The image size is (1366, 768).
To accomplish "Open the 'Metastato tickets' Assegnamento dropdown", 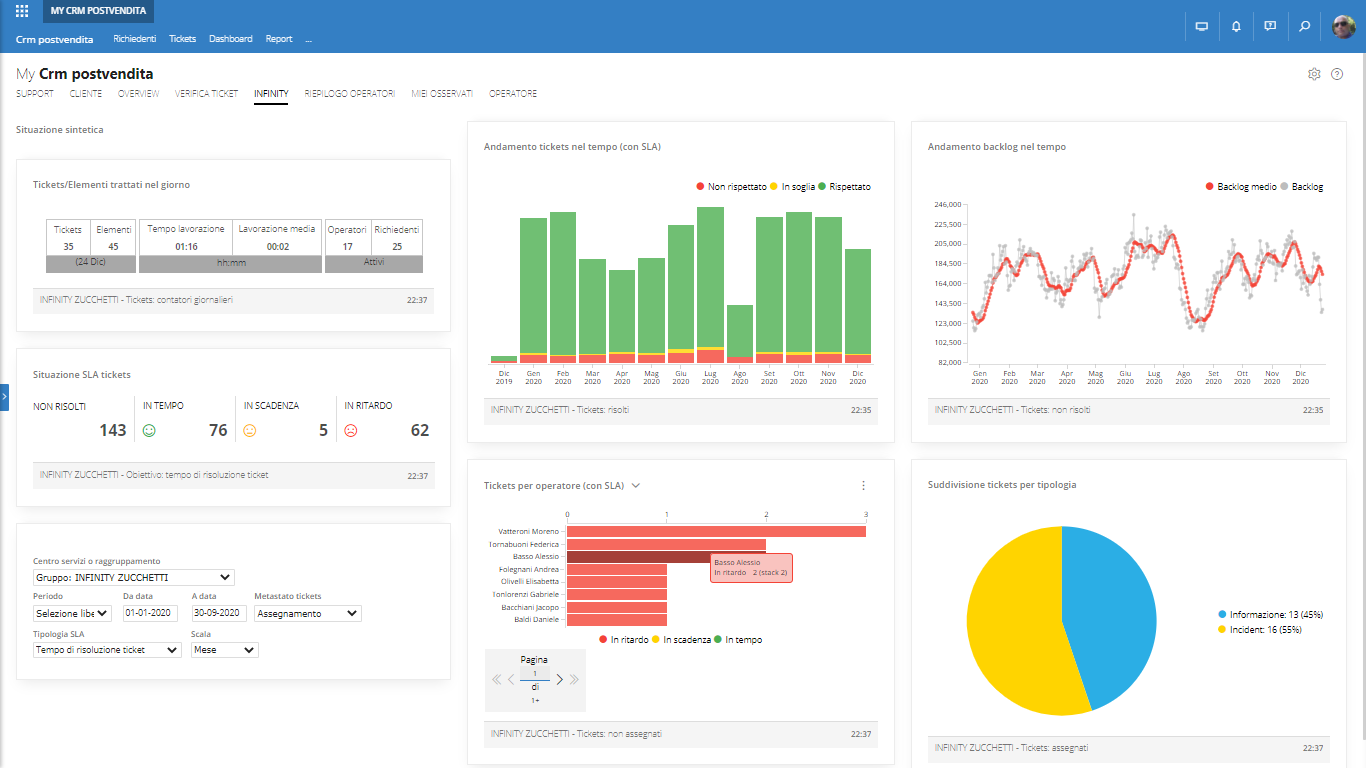I will click(x=307, y=613).
